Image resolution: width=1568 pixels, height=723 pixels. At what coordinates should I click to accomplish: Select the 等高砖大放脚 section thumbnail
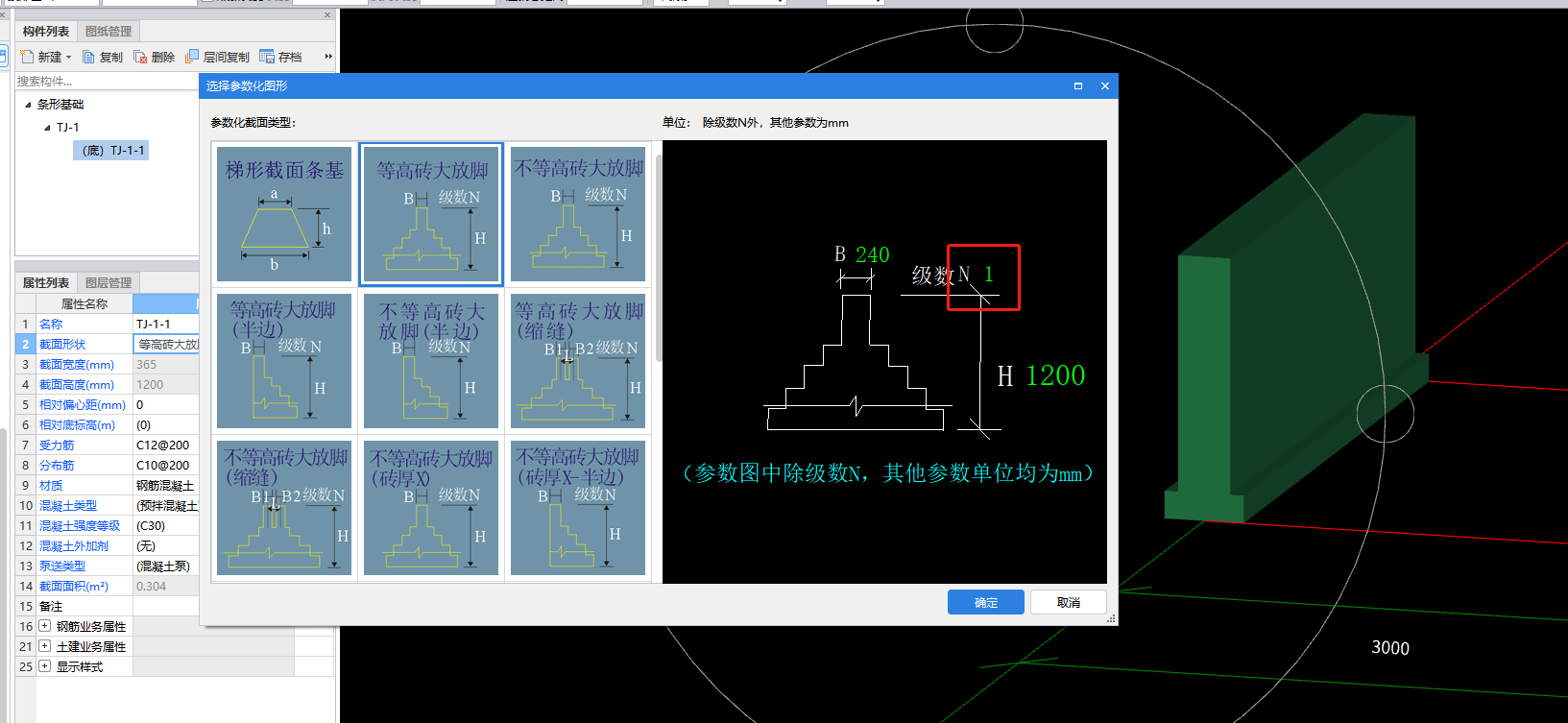pyautogui.click(x=431, y=214)
